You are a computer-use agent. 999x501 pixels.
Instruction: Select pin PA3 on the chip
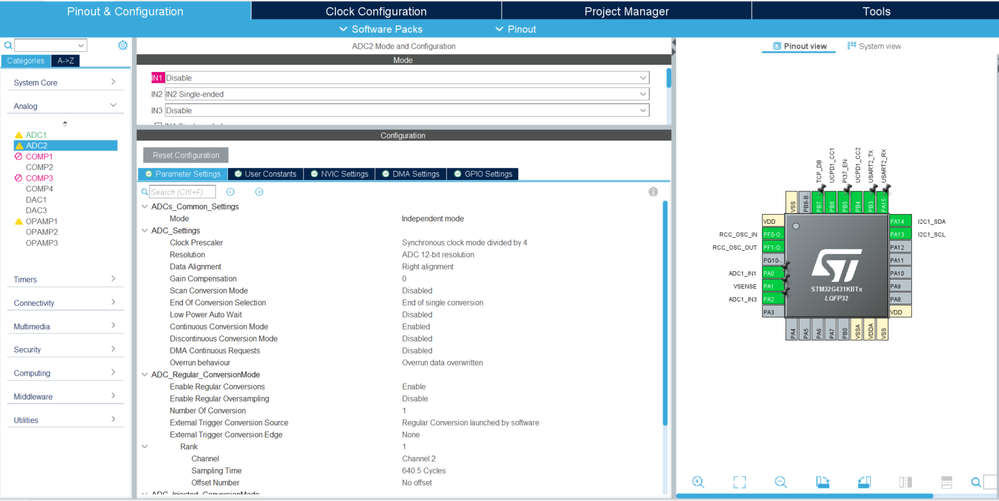tap(773, 312)
